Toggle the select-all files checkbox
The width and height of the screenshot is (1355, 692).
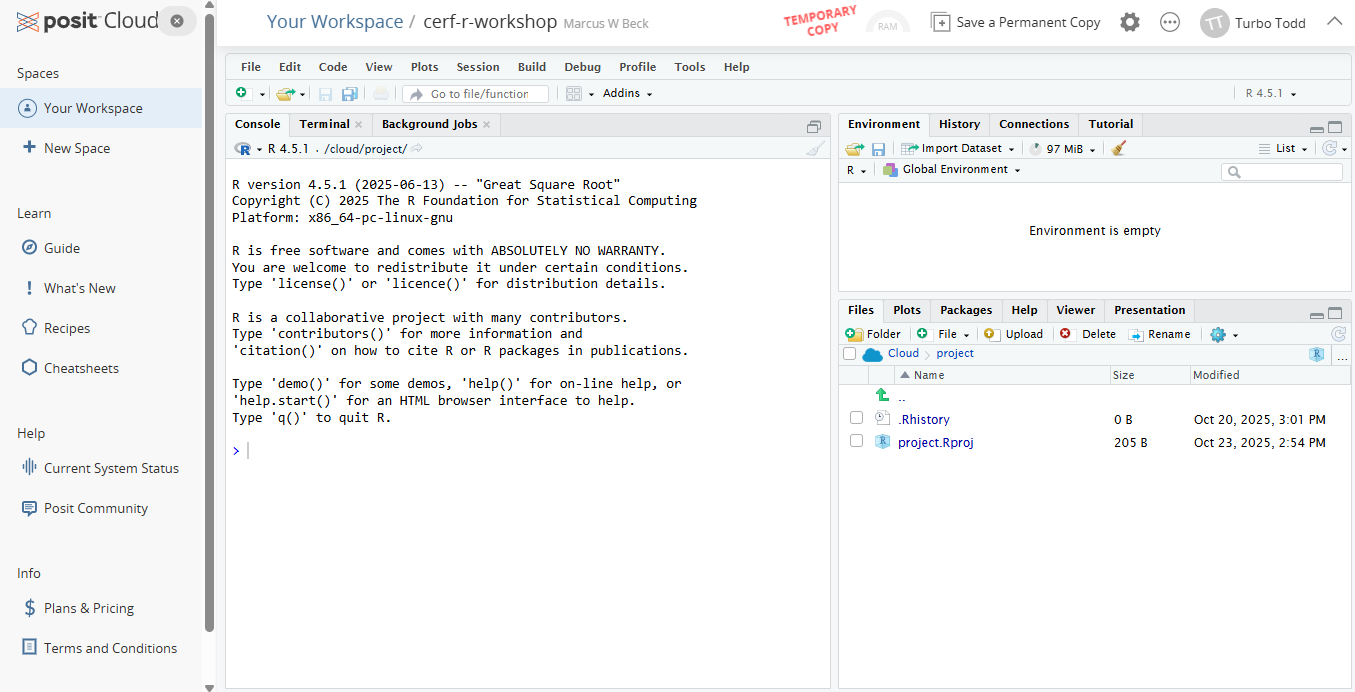[849, 354]
